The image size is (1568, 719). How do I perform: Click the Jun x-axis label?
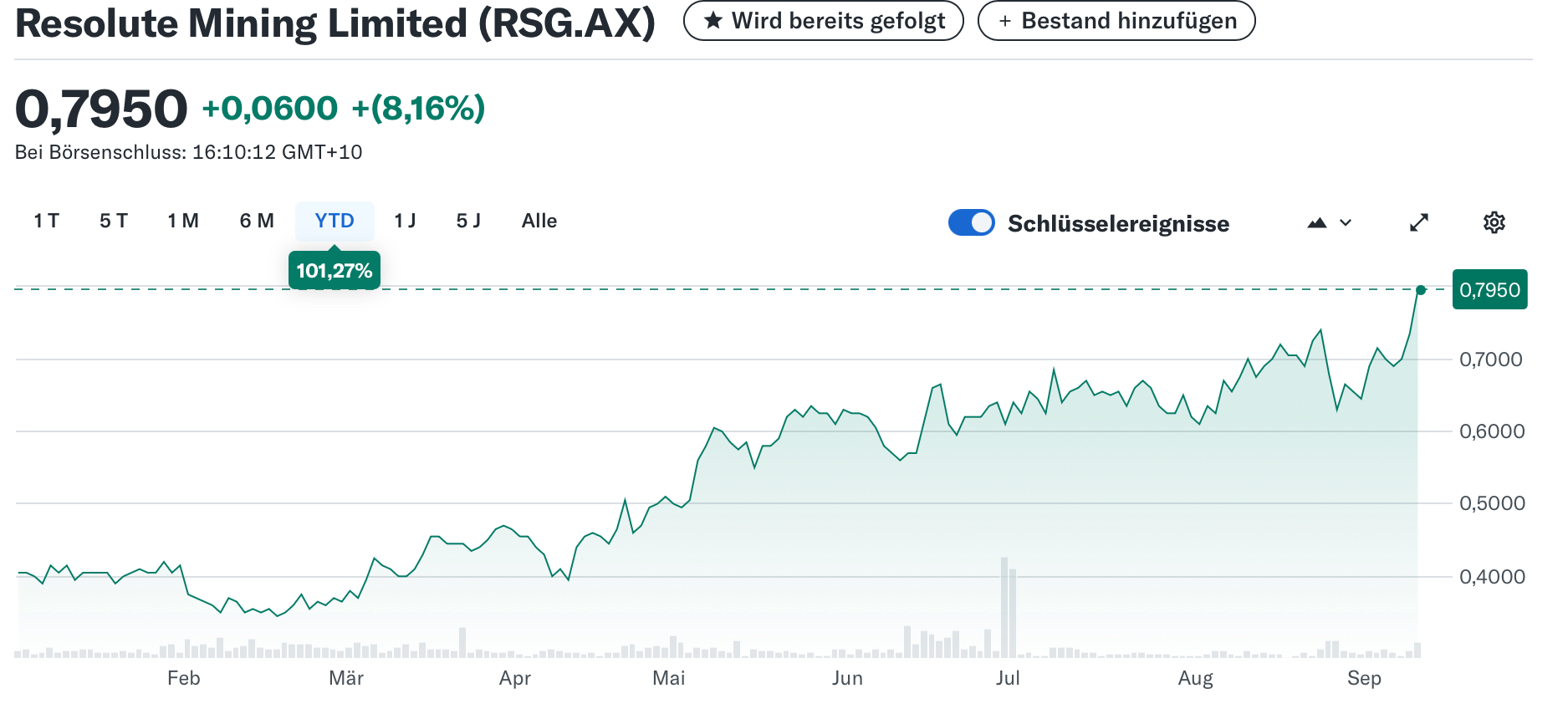pyautogui.click(x=847, y=678)
